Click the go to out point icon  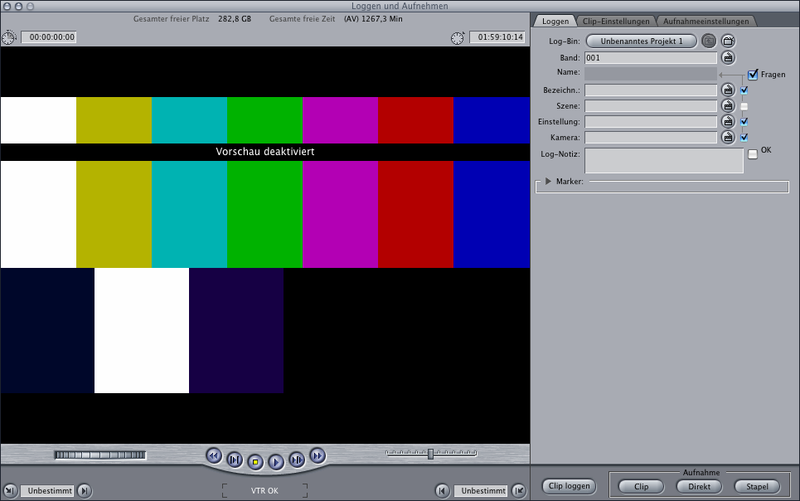click(442, 491)
